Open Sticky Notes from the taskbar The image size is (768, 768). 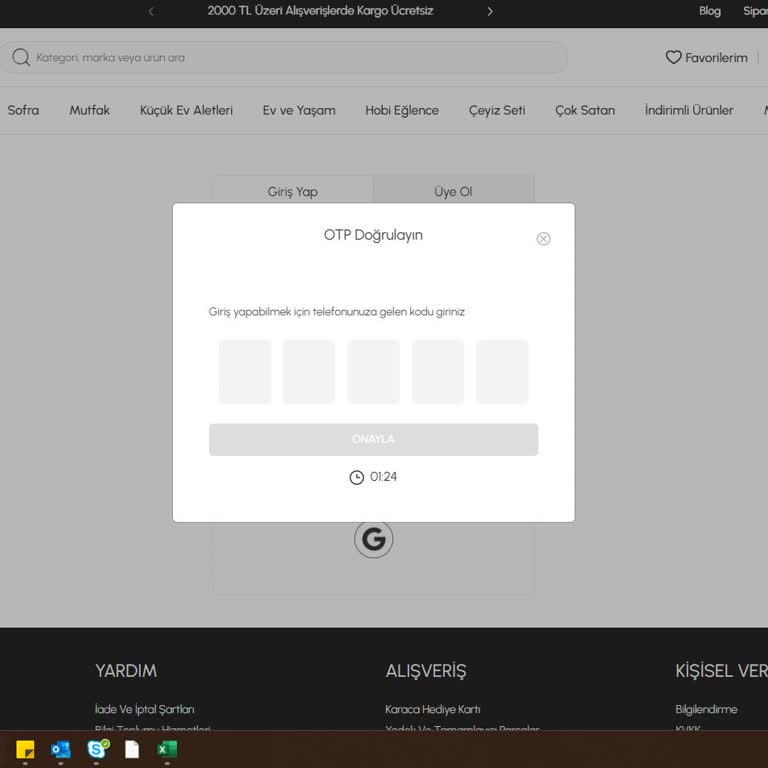tap(25, 750)
